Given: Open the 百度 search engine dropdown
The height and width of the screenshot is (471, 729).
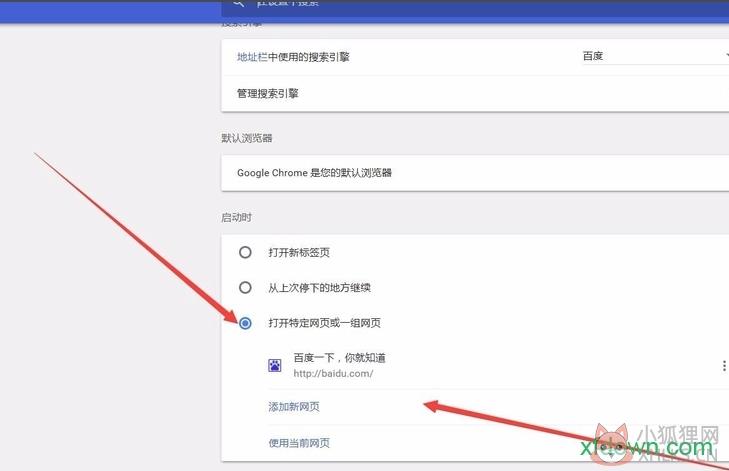Looking at the screenshot, I should (655, 56).
